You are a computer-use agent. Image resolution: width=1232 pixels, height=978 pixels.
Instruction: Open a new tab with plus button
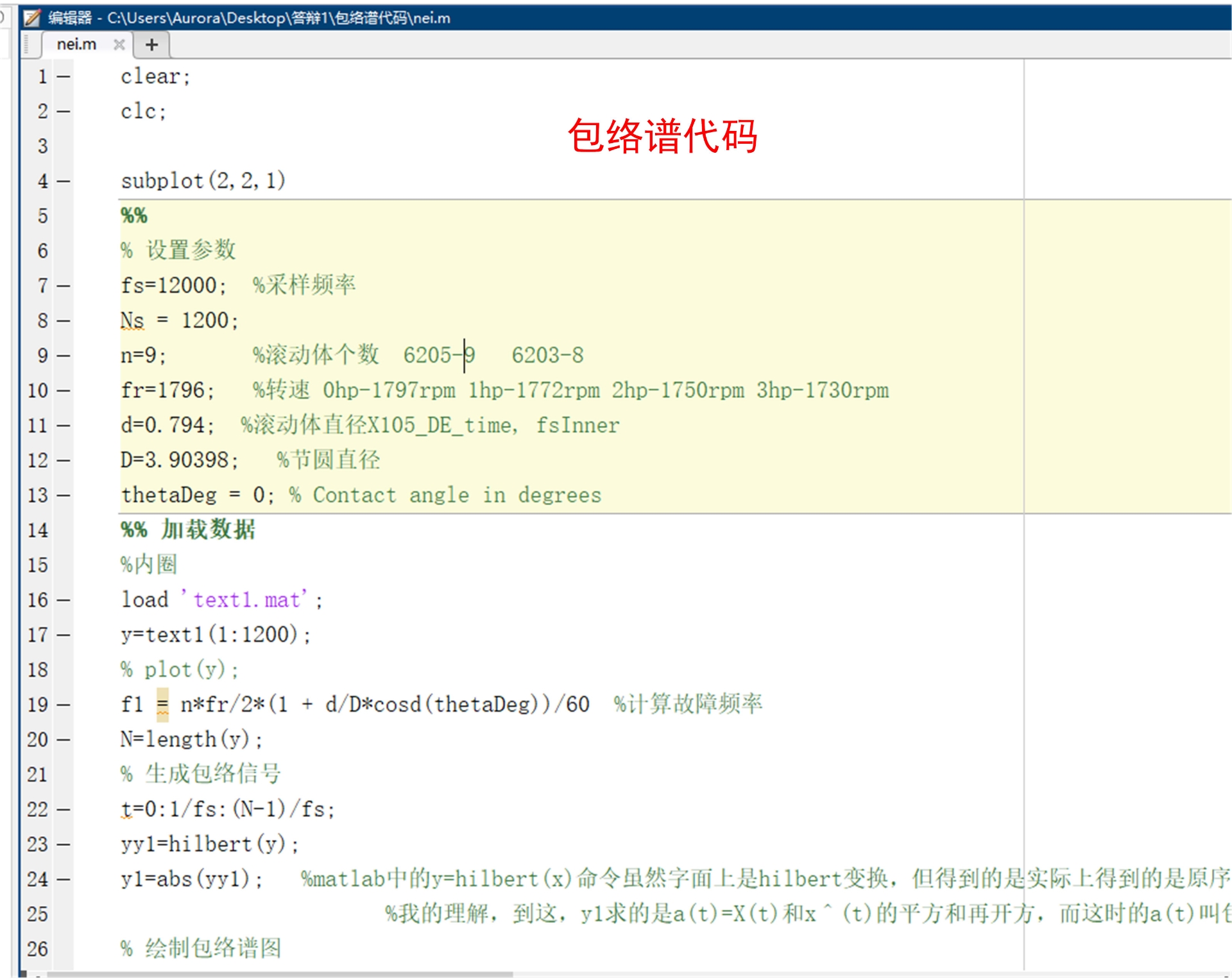151,44
